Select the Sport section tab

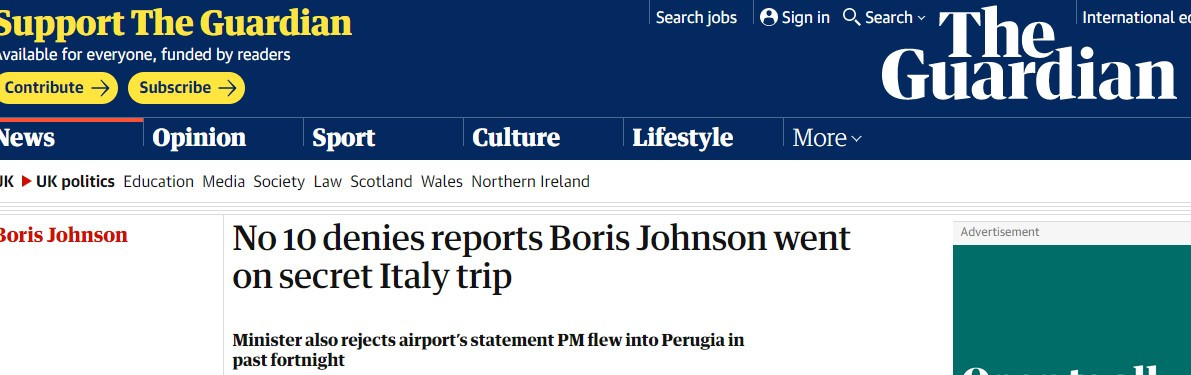click(x=344, y=138)
